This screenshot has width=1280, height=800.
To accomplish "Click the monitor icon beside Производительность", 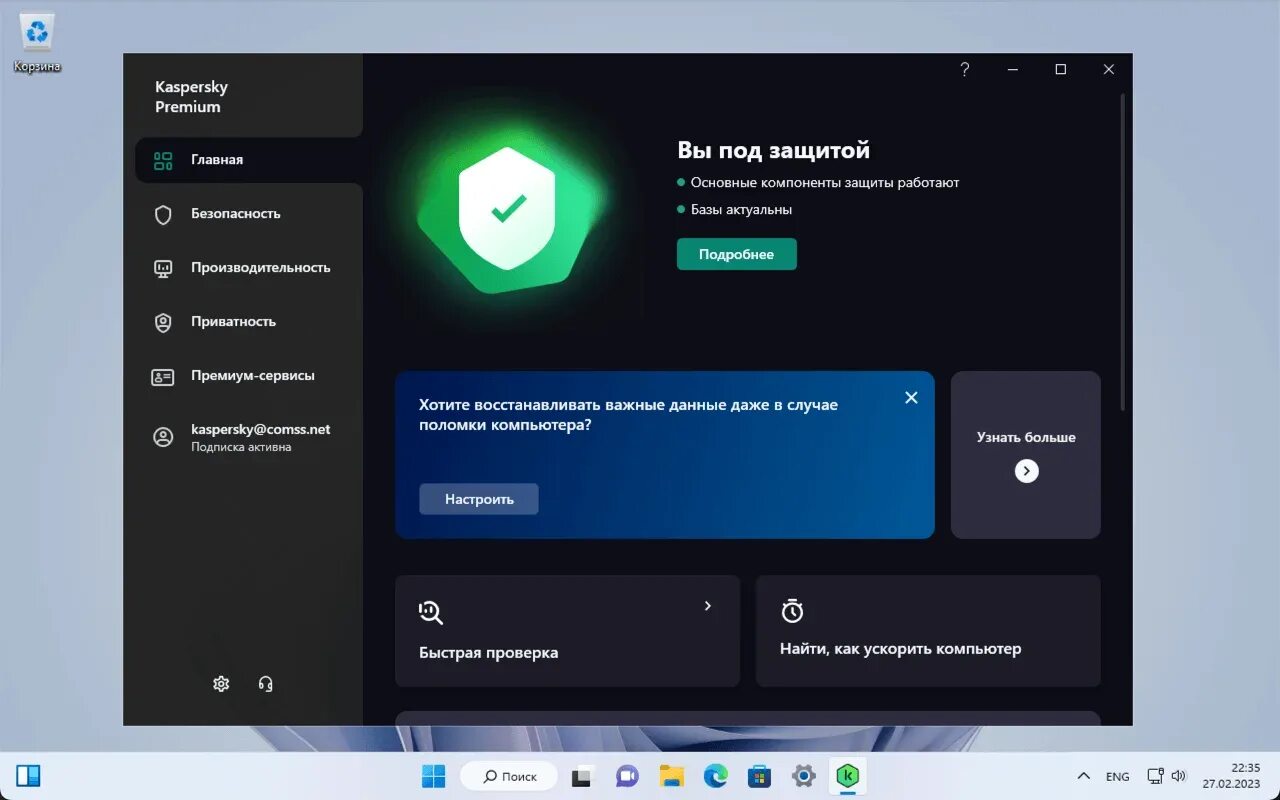I will pos(163,268).
